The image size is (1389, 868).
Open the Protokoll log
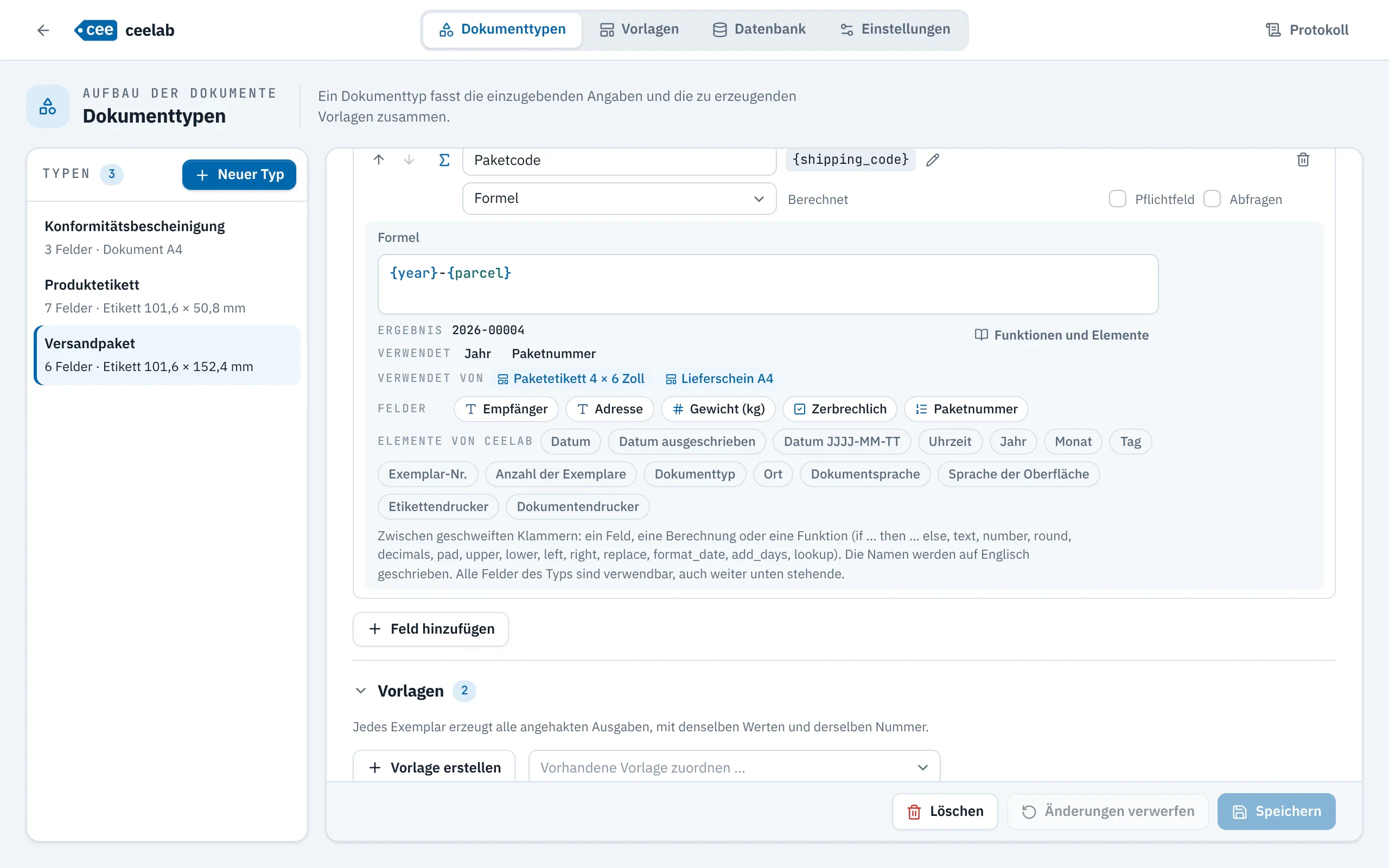coord(1307,30)
